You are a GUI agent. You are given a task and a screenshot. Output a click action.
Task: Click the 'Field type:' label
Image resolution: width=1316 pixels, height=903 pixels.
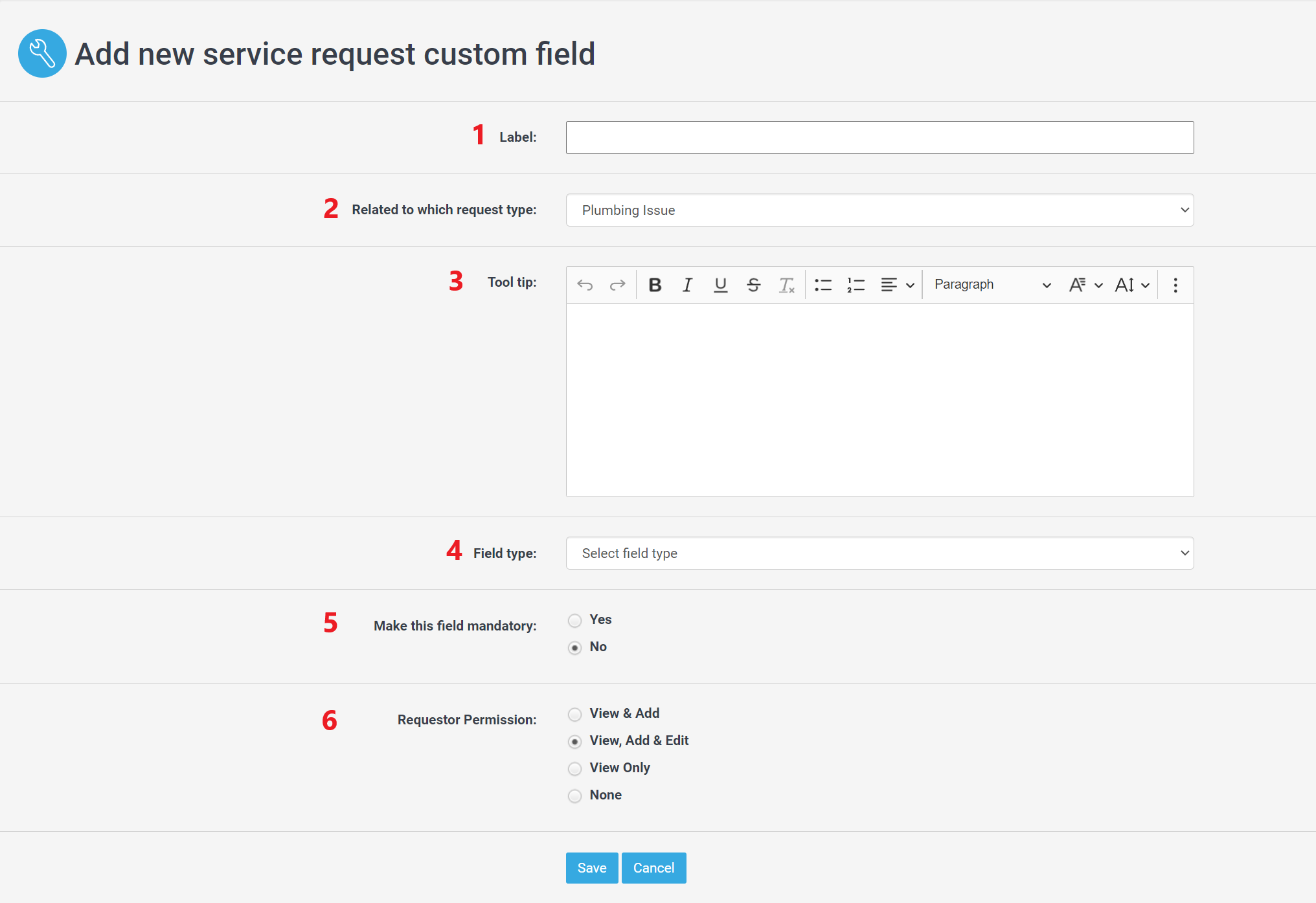pyautogui.click(x=505, y=553)
